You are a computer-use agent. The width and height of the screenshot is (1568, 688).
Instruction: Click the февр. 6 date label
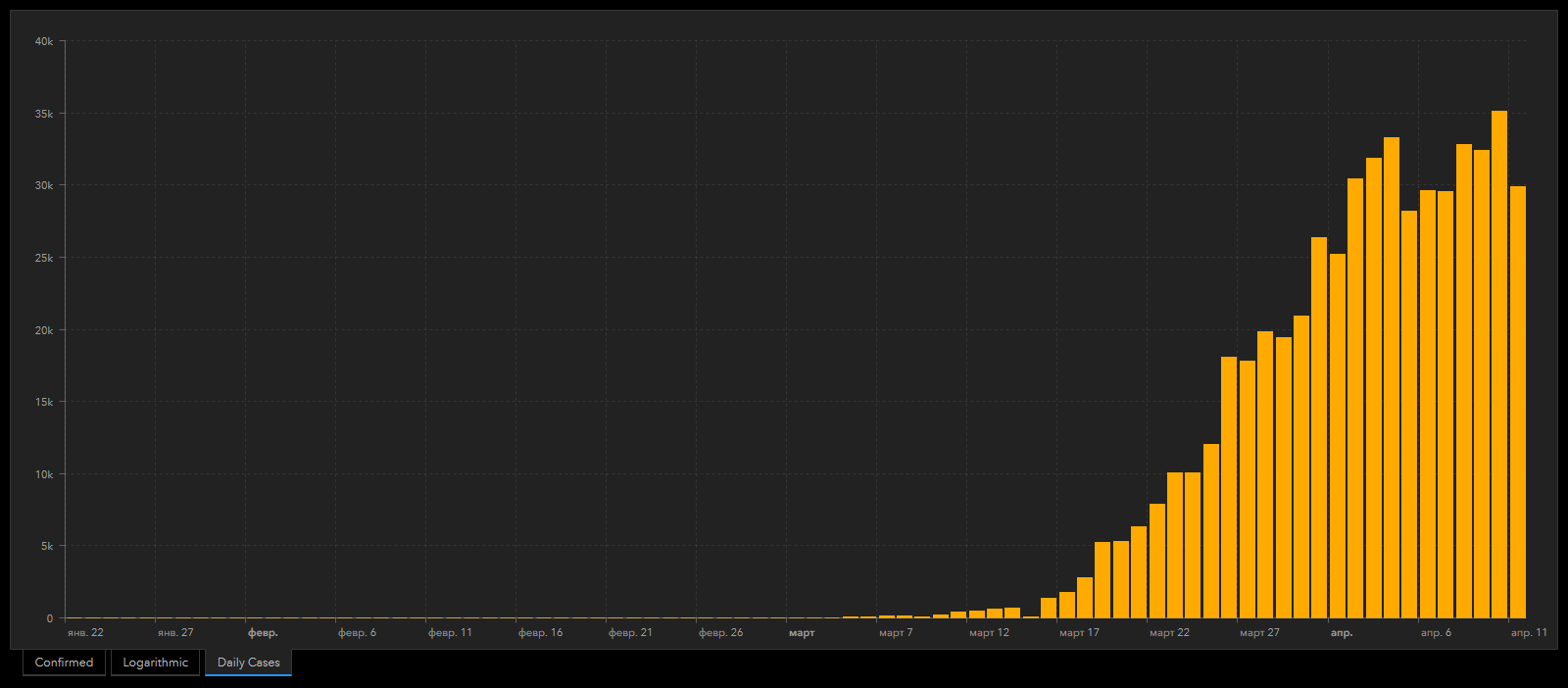point(357,633)
